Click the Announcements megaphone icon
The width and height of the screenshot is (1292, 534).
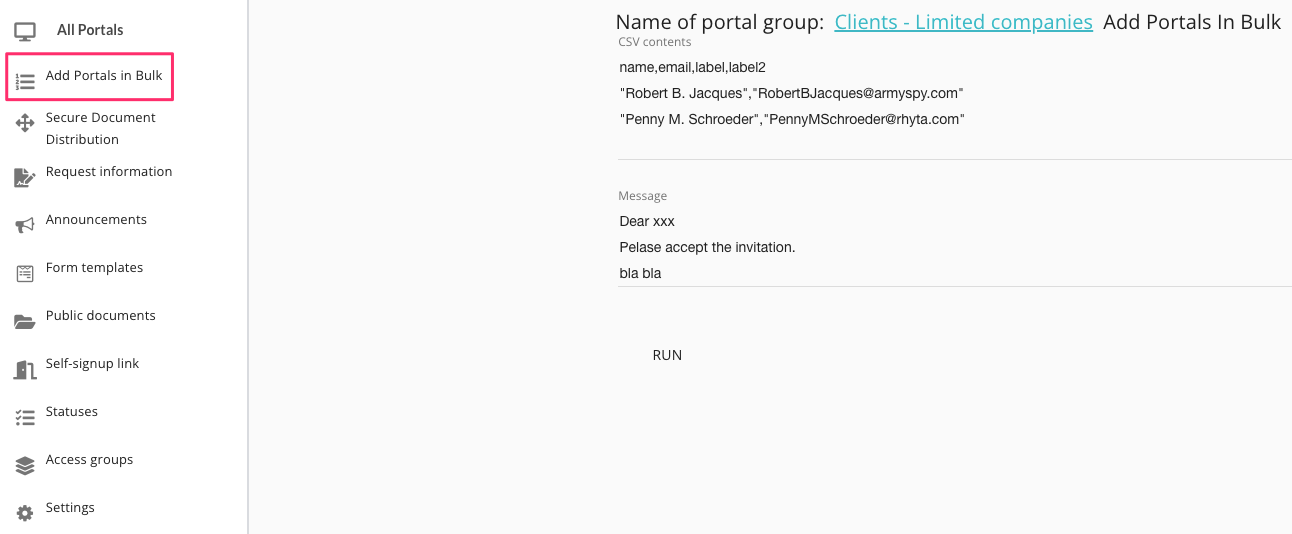pyautogui.click(x=25, y=225)
